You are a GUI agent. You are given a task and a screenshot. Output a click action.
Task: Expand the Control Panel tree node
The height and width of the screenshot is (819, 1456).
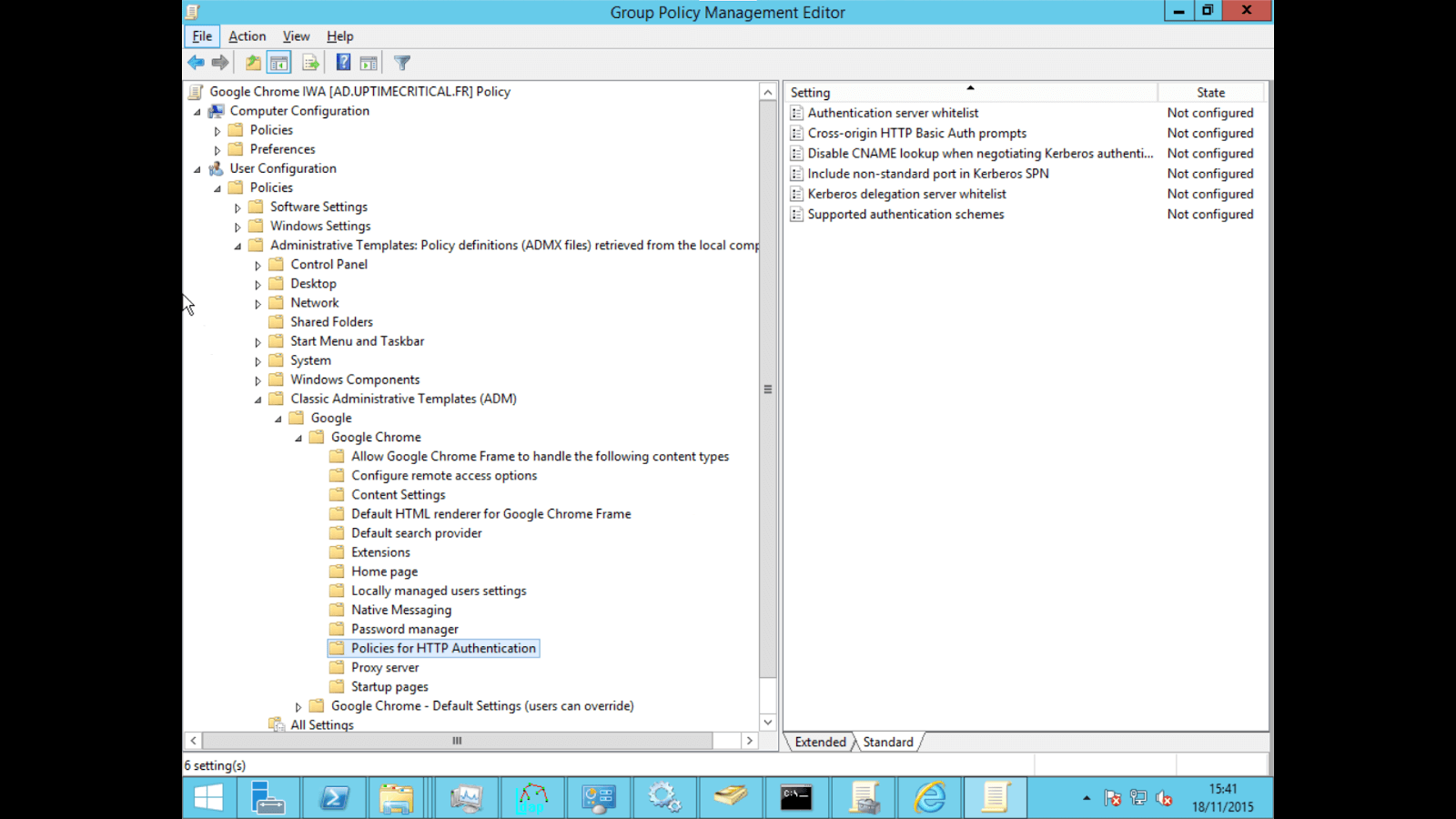coord(258,264)
